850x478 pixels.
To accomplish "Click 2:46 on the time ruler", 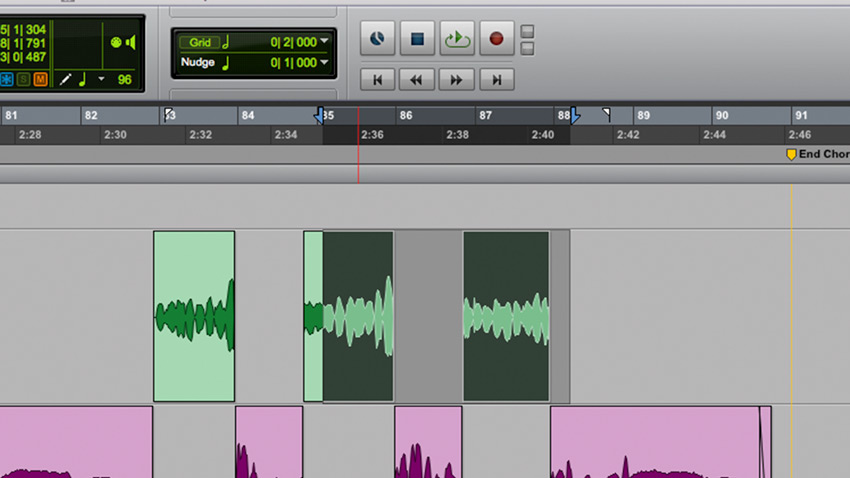I will [800, 135].
